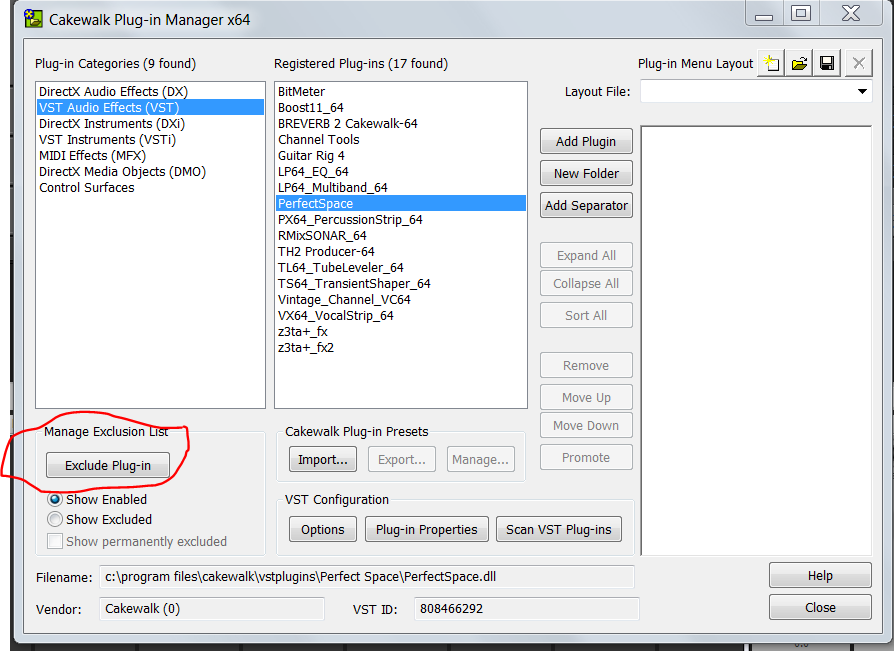
Task: Open a plug-in layout file
Action: [799, 64]
